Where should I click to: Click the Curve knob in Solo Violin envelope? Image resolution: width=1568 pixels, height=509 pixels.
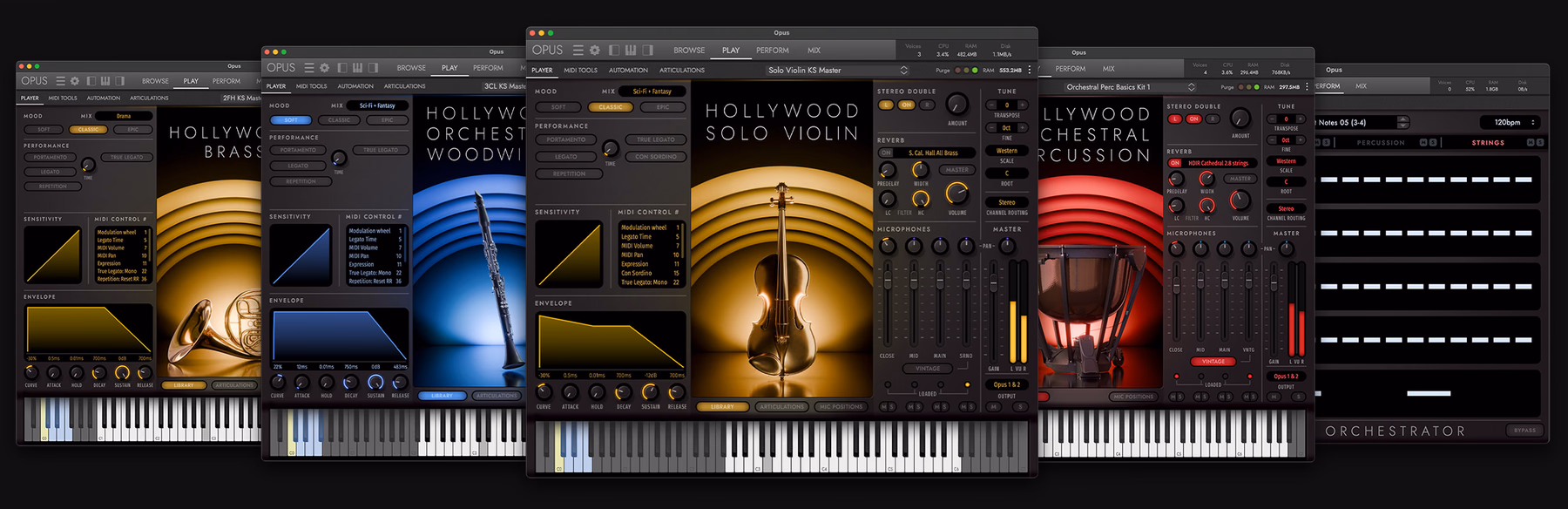pos(544,393)
